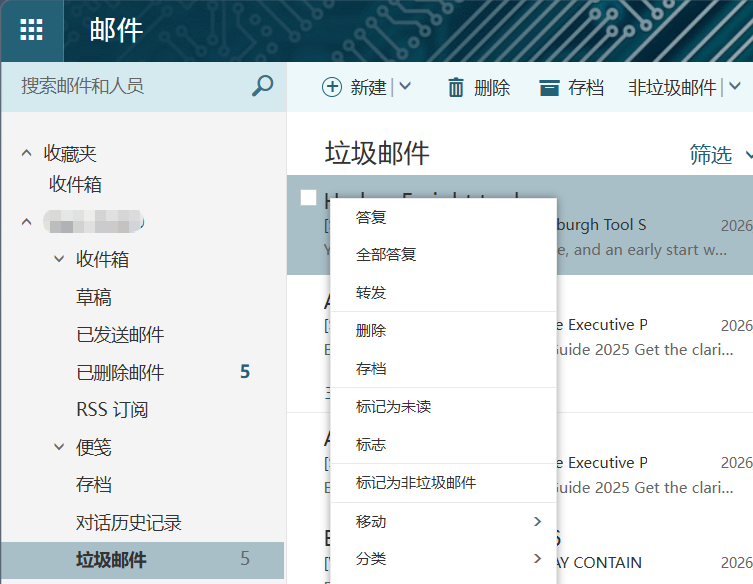Tick the checkbox on the first junk email
This screenshot has width=753, height=584.
309,197
